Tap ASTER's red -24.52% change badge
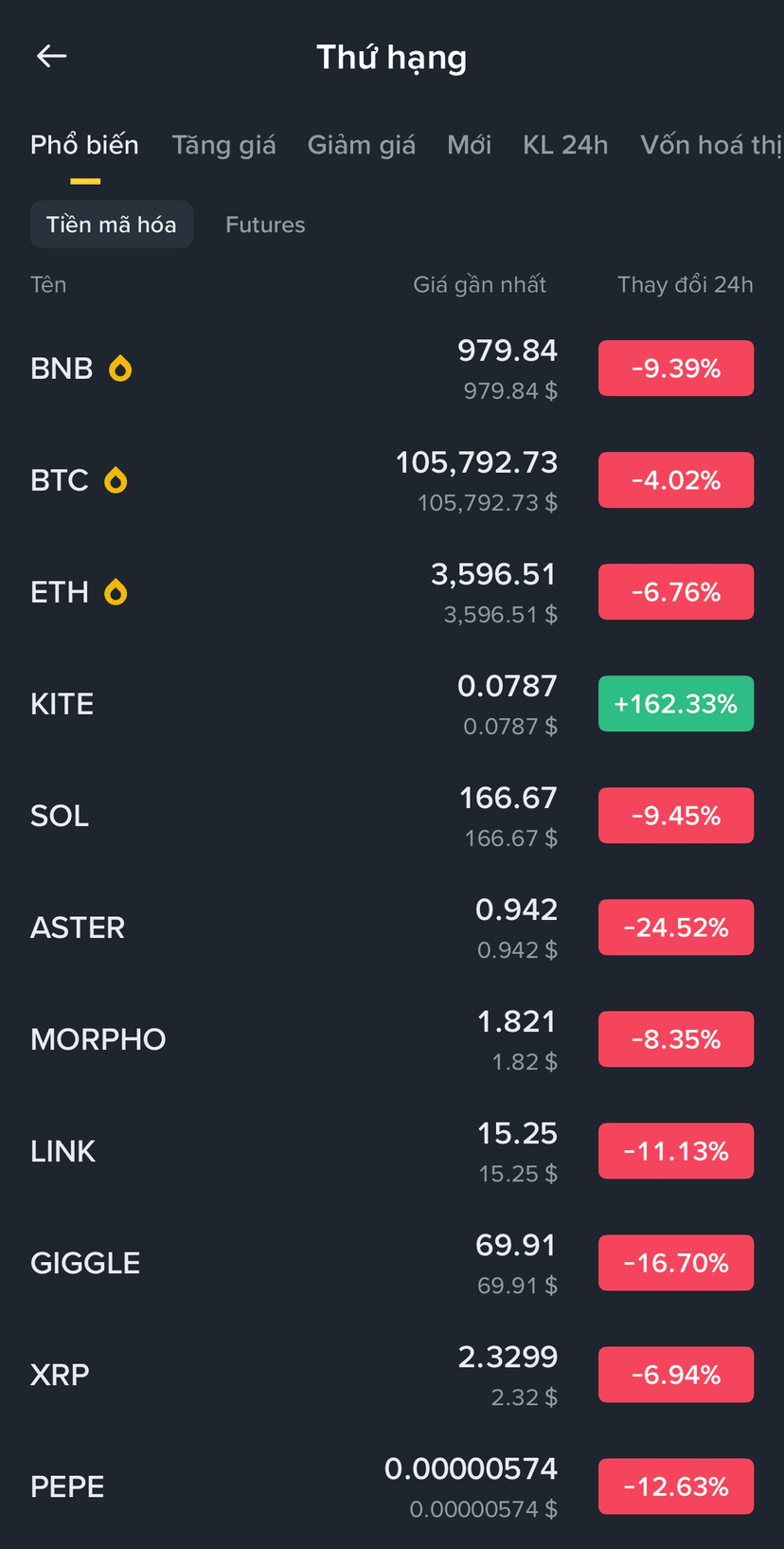 [x=676, y=928]
